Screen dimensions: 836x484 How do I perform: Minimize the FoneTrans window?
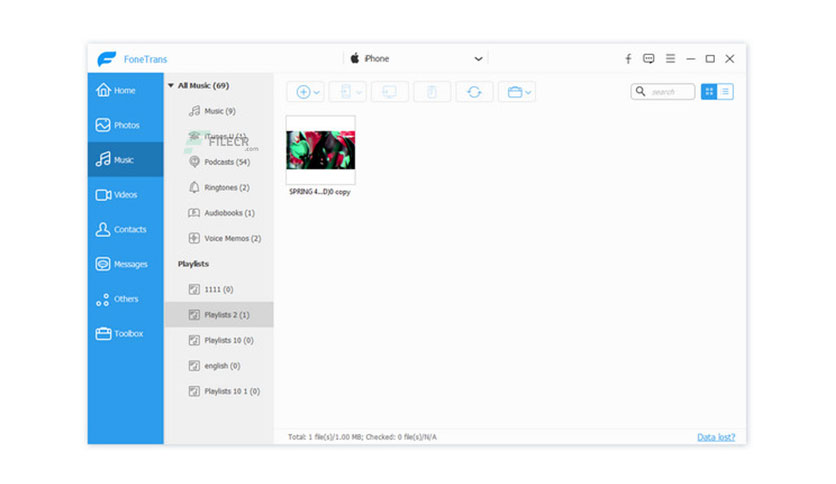pos(690,59)
